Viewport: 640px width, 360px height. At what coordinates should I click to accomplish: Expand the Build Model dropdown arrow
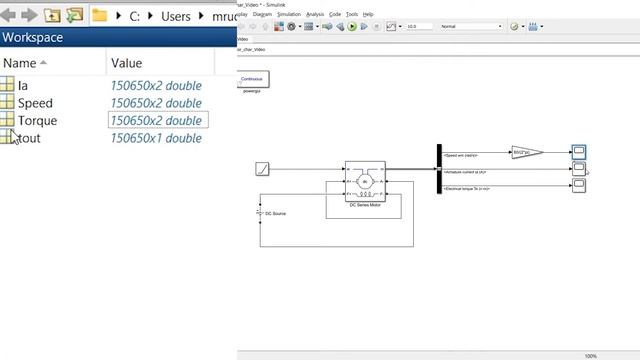point(542,27)
